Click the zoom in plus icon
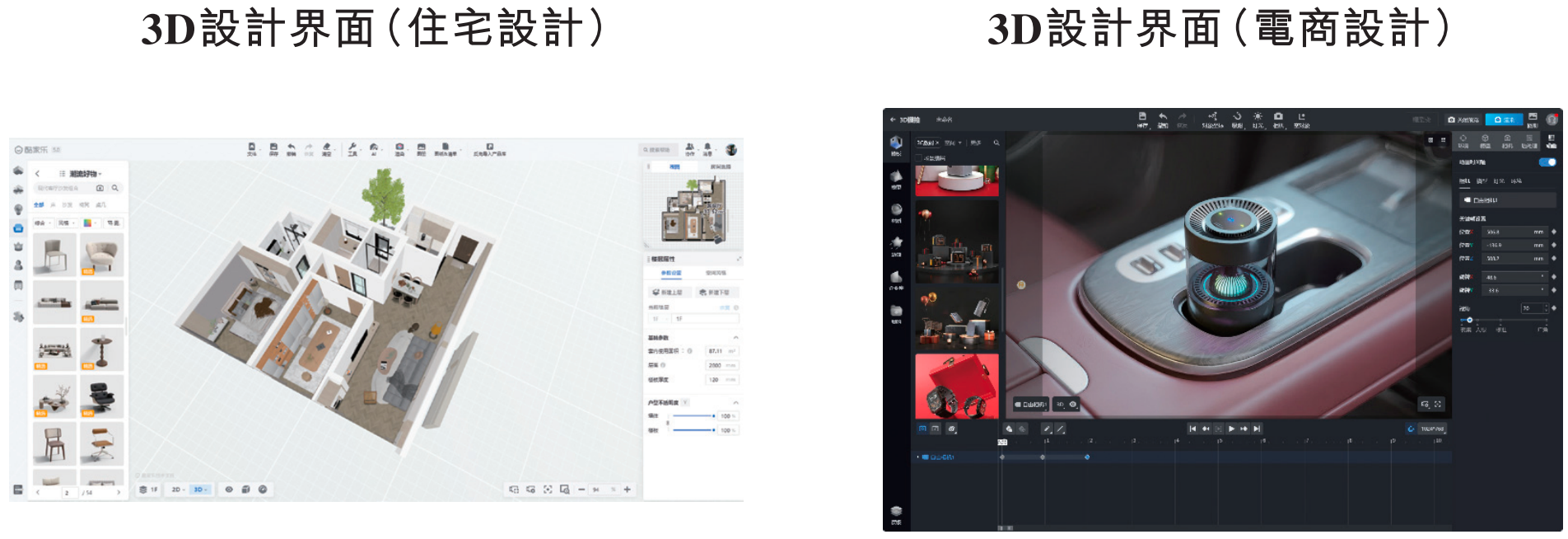1568x539 pixels. [628, 490]
